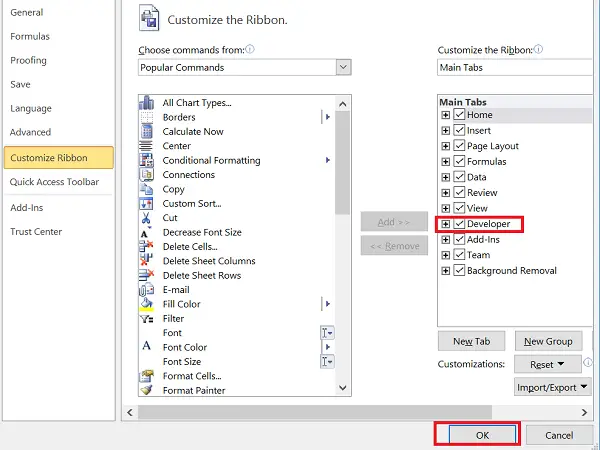Expand the Home tab tree node
Viewport: 600px width, 450px height.
(x=445, y=115)
